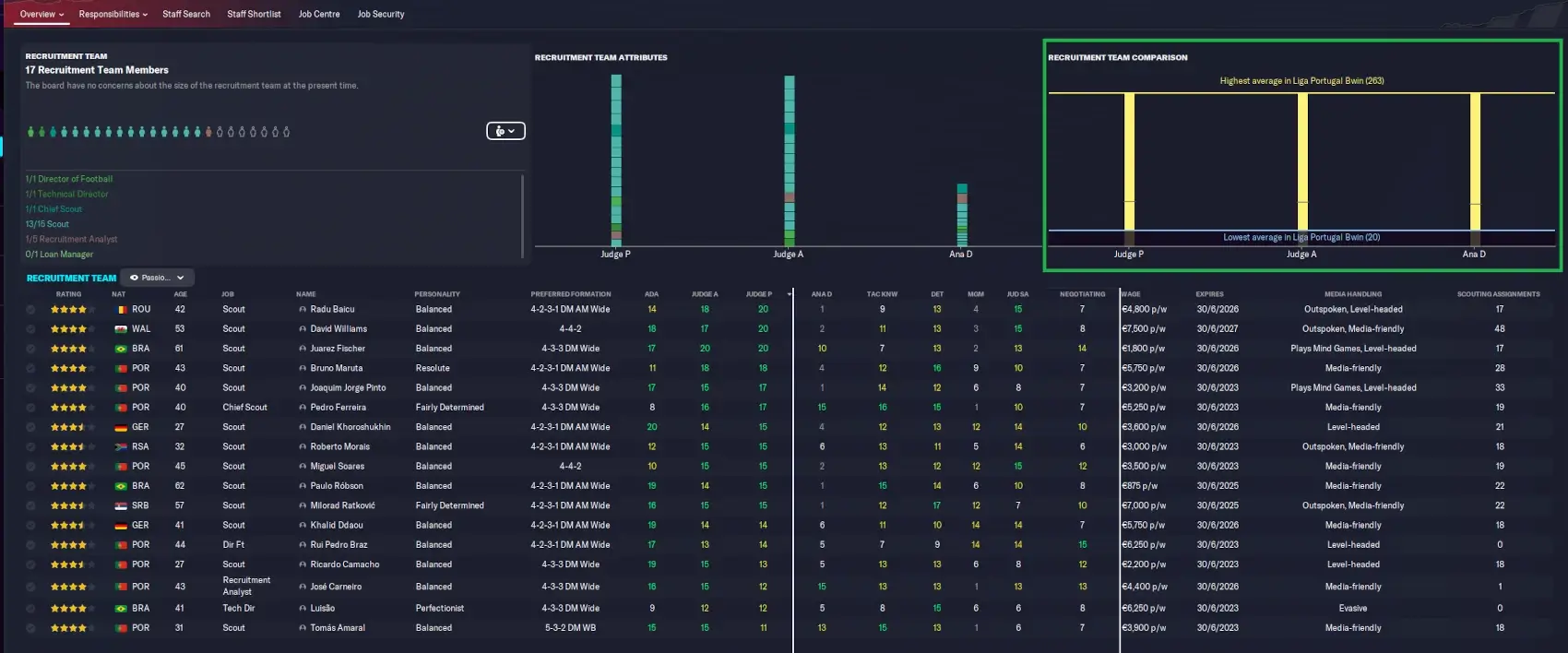Screen dimensions: 1568x653
Task: Click the info icon for Roberto Morais
Action: pyautogui.click(x=303, y=446)
